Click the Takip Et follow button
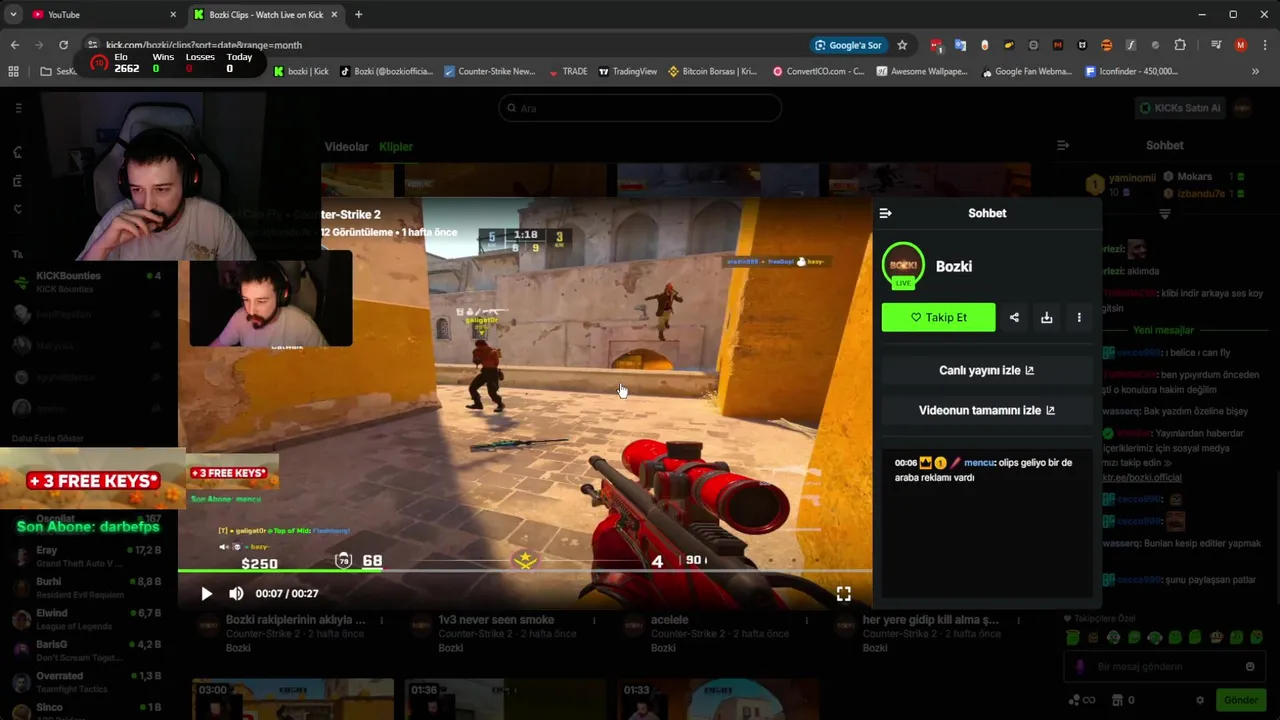The image size is (1280, 720). (x=938, y=317)
